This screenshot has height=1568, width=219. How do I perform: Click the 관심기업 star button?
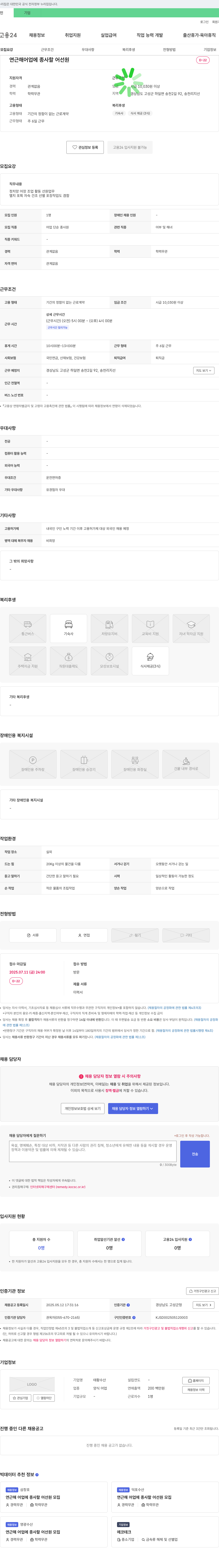click(x=20, y=1398)
